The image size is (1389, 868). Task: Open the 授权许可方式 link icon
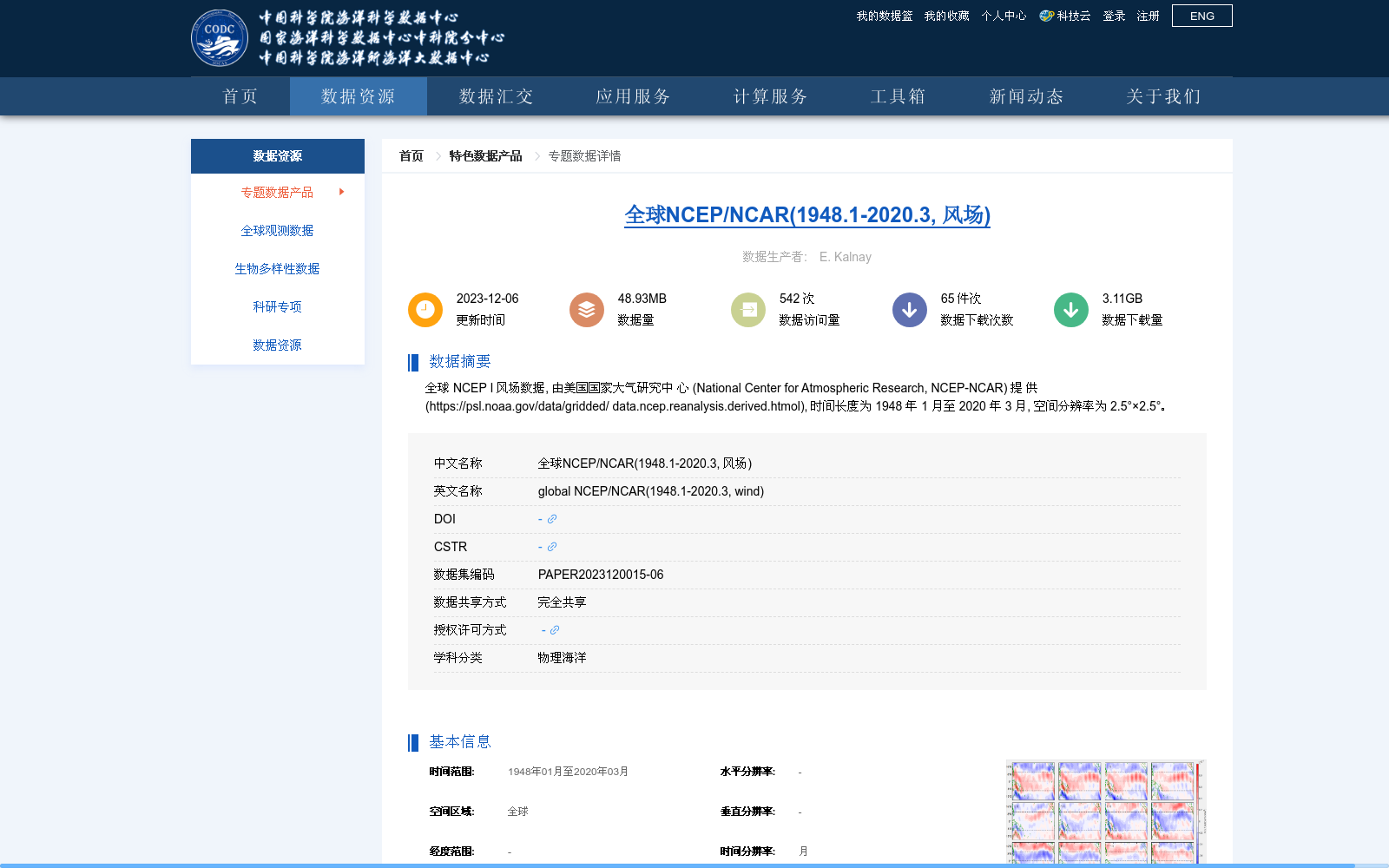point(555,630)
